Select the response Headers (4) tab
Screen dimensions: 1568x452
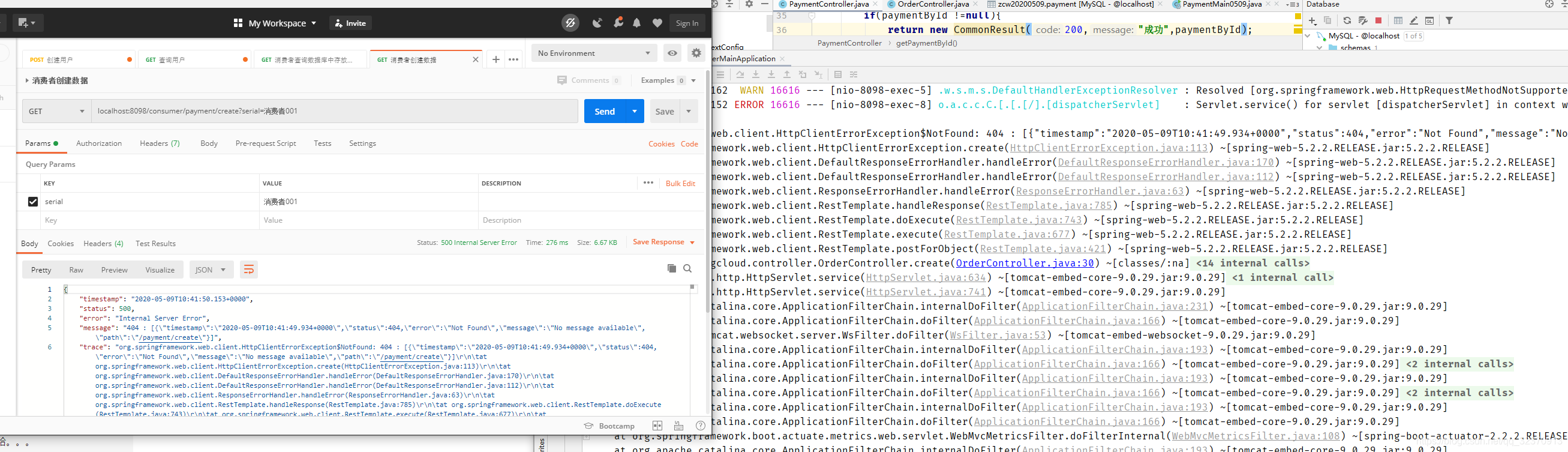pos(104,243)
